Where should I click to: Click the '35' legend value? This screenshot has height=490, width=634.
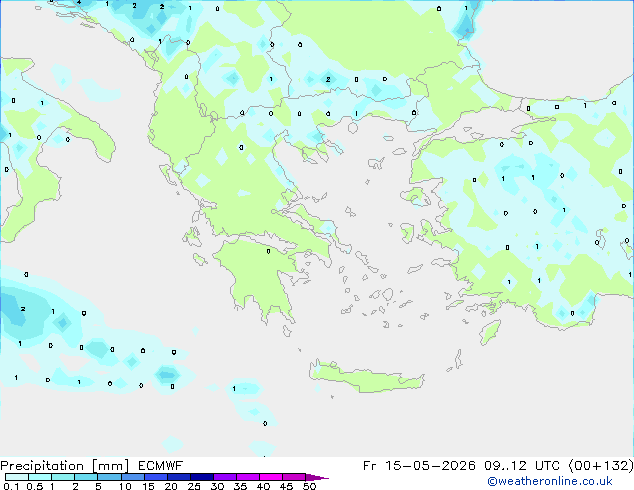[x=240, y=486]
